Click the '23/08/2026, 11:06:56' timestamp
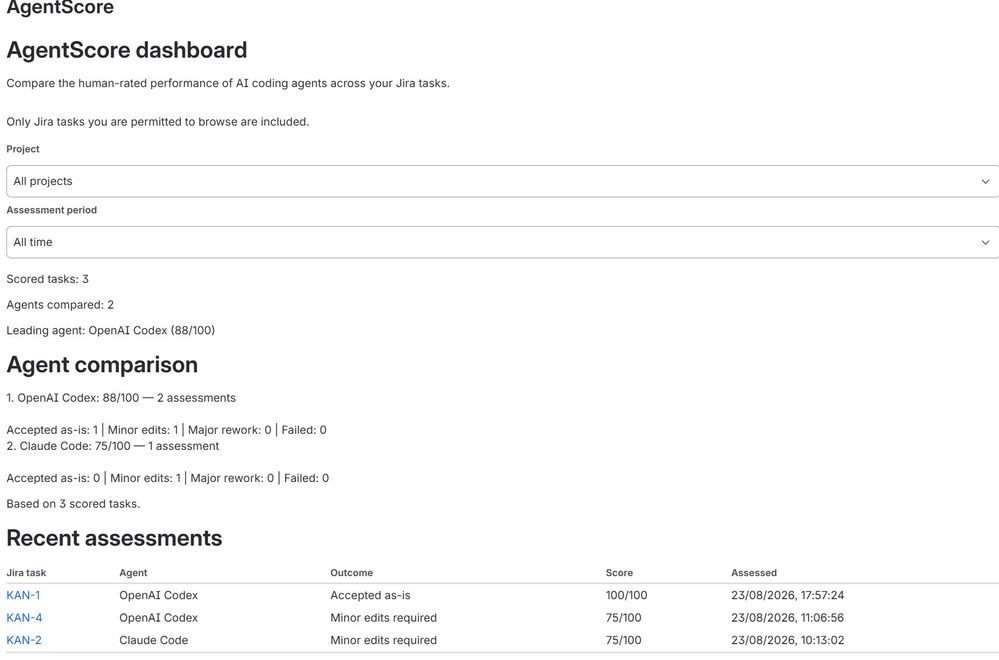Image resolution: width=999 pixels, height=660 pixels. point(787,618)
